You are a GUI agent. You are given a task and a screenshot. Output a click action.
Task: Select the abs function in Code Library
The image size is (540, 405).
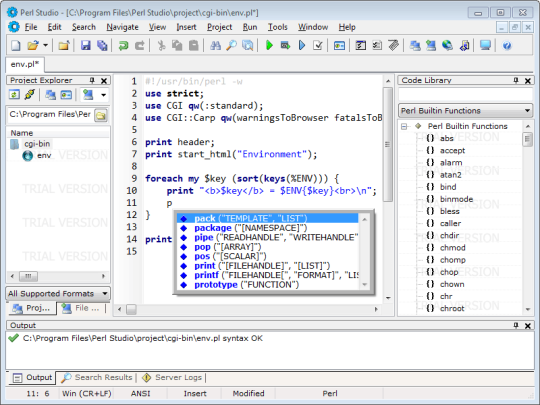click(x=447, y=138)
